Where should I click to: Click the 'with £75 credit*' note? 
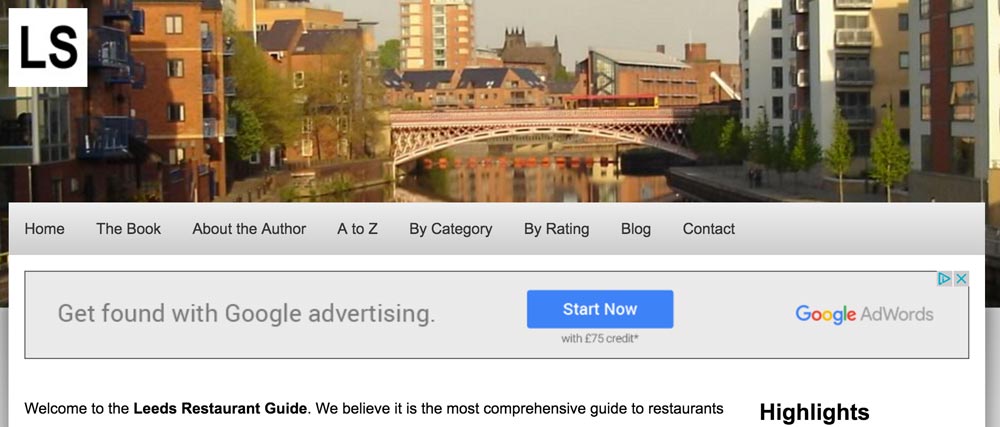(599, 338)
